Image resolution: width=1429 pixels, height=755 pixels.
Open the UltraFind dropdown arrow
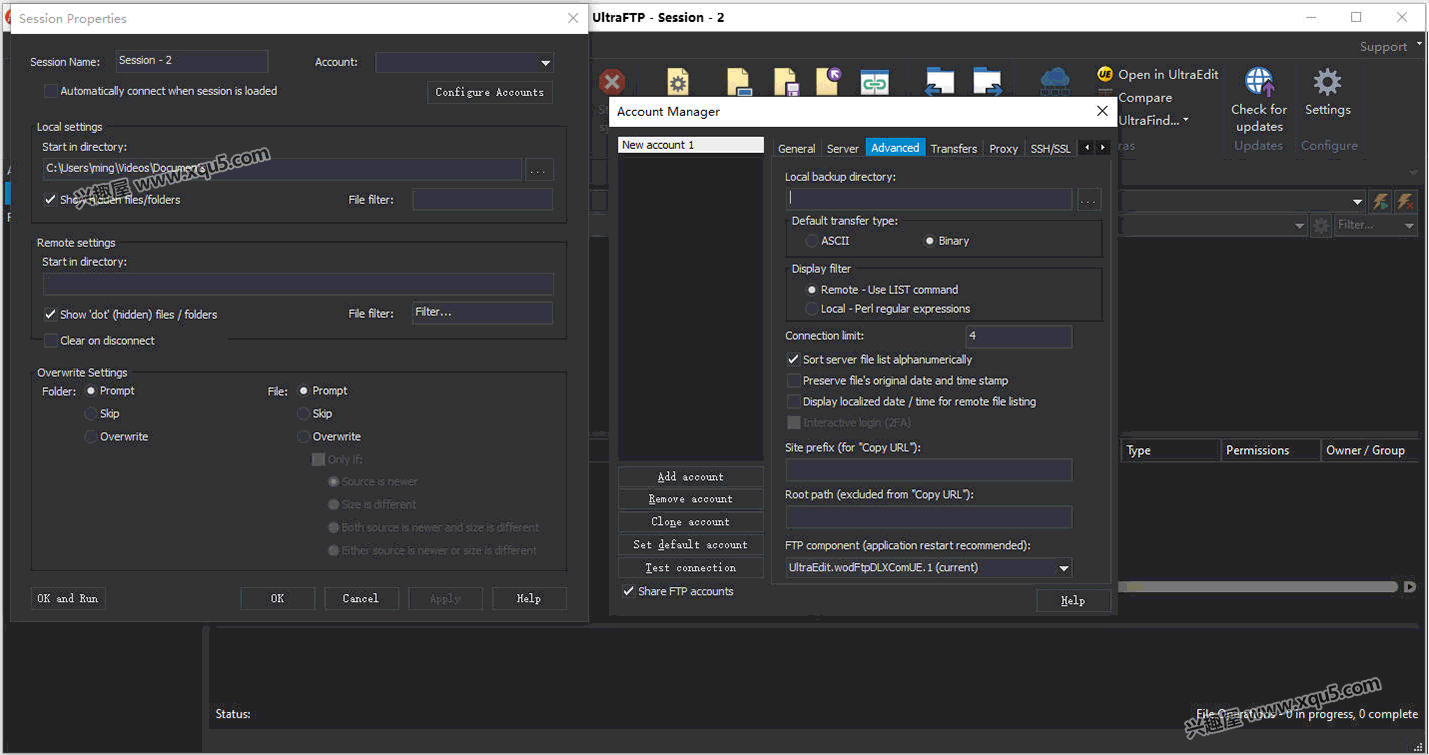point(1186,121)
